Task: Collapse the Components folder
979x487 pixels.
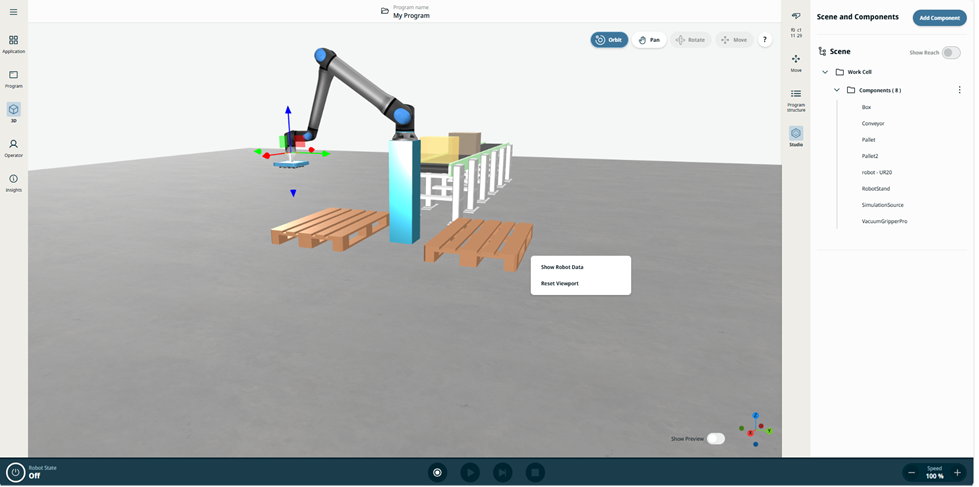Action: click(837, 90)
